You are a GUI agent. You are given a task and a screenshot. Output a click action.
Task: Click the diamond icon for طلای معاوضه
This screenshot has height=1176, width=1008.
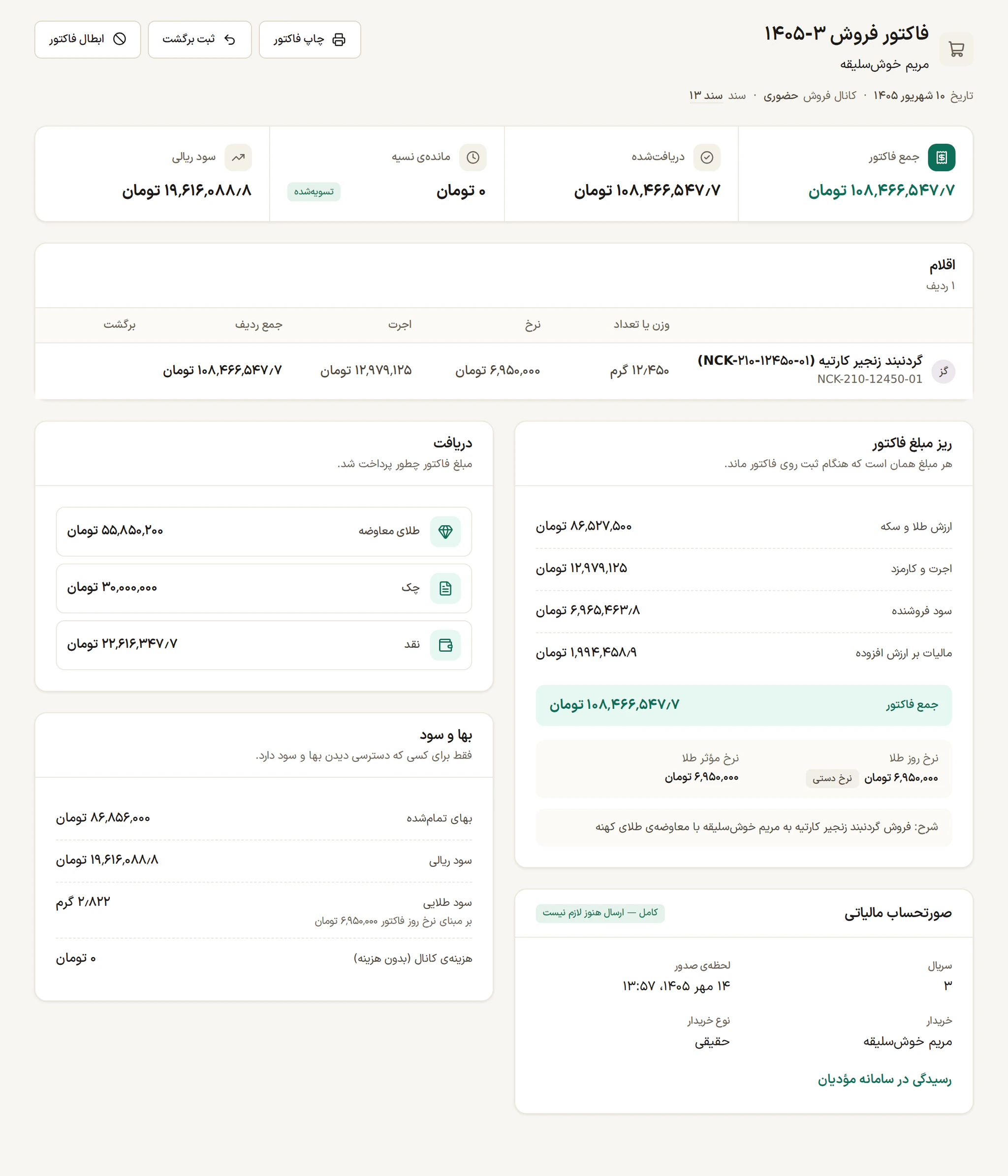coord(445,532)
